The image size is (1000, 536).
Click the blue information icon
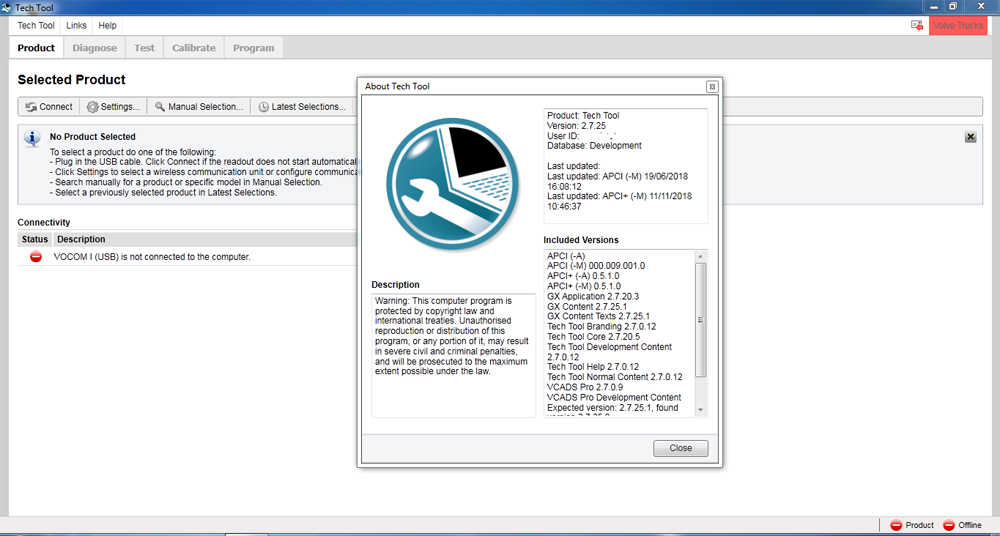[x=33, y=138]
